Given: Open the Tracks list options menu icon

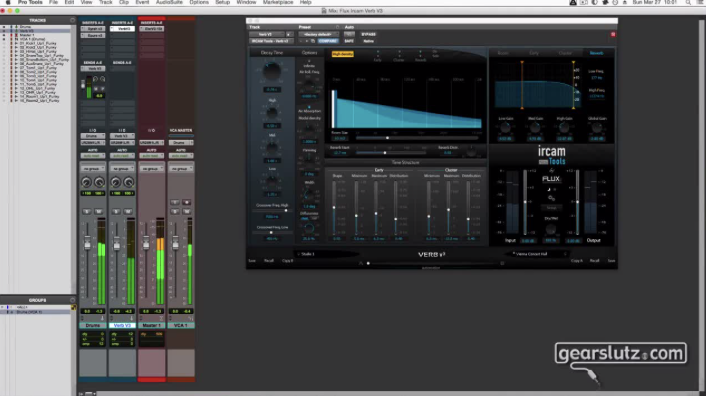Looking at the screenshot, I should click(72, 20).
